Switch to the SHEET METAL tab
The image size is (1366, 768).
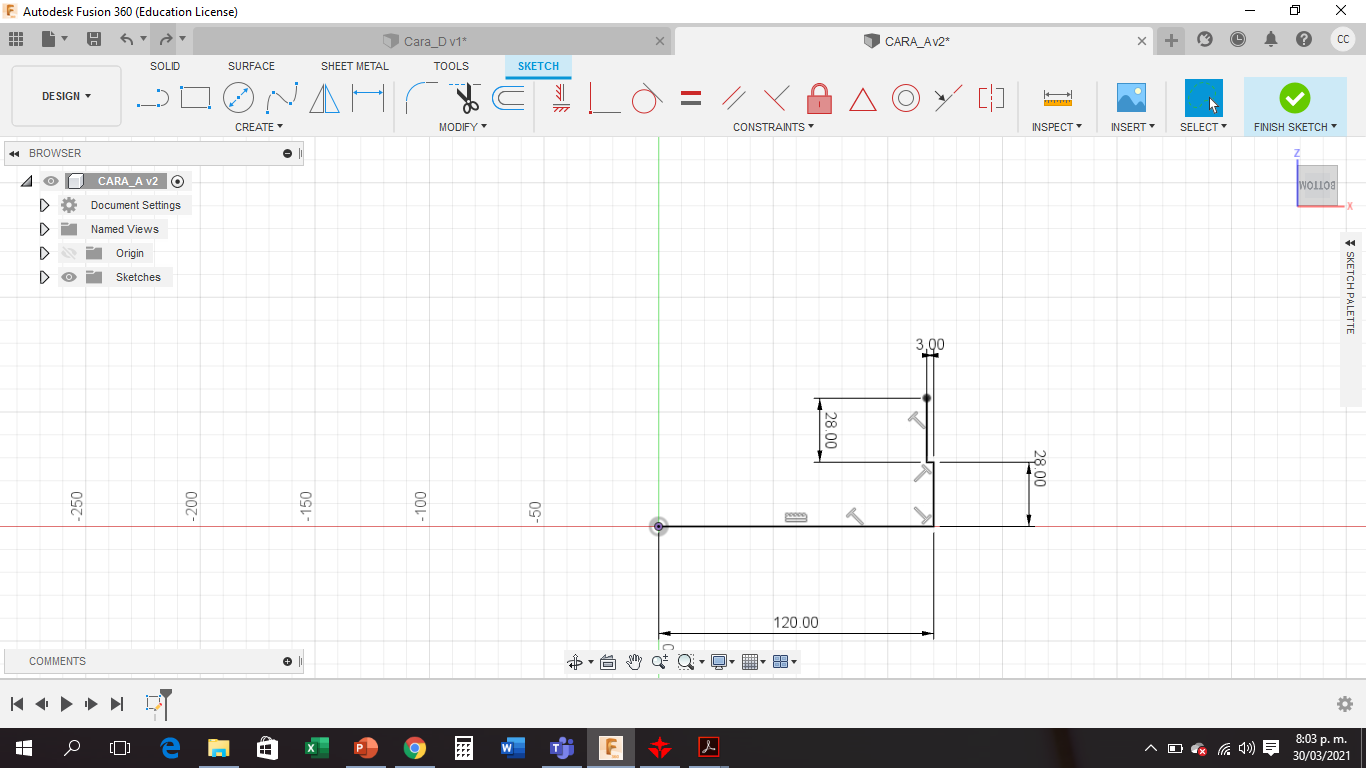[355, 66]
